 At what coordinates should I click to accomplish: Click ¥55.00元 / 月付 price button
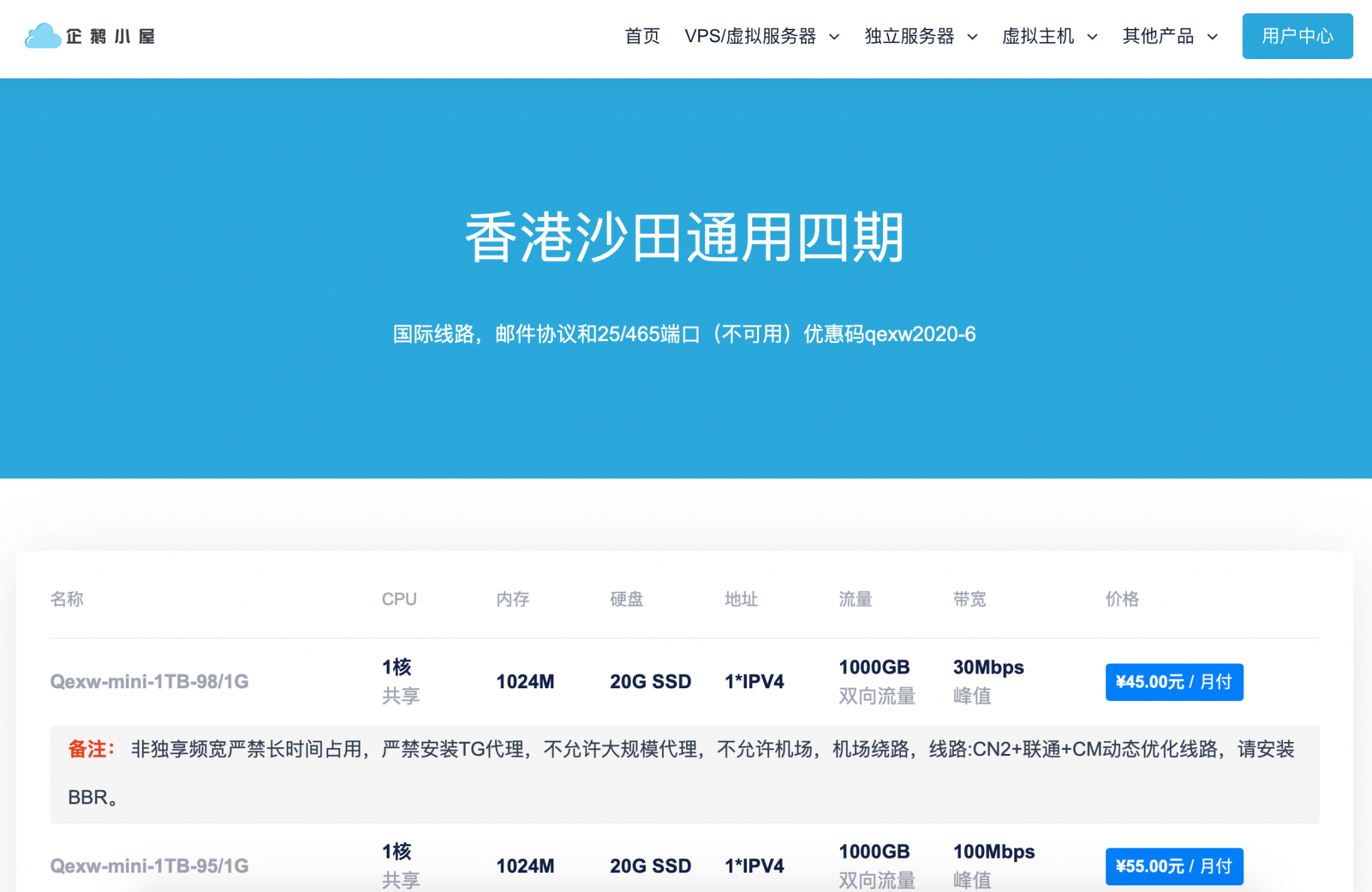(1174, 866)
